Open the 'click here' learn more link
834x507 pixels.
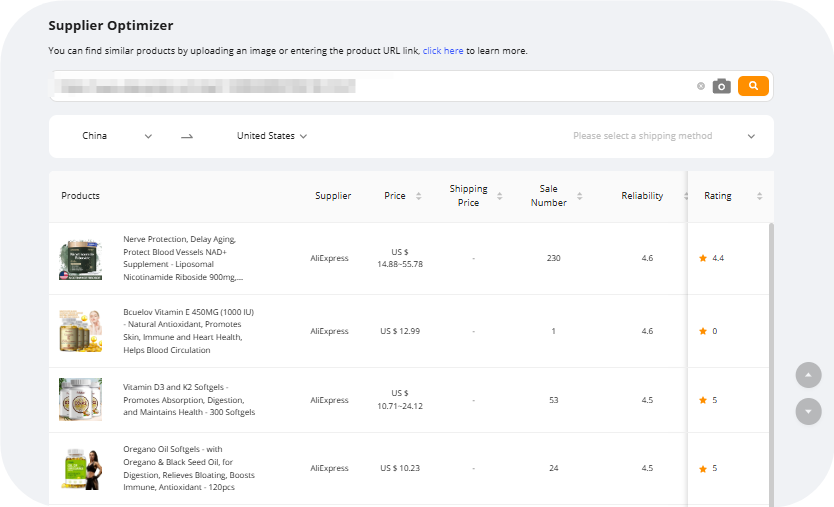coord(442,51)
